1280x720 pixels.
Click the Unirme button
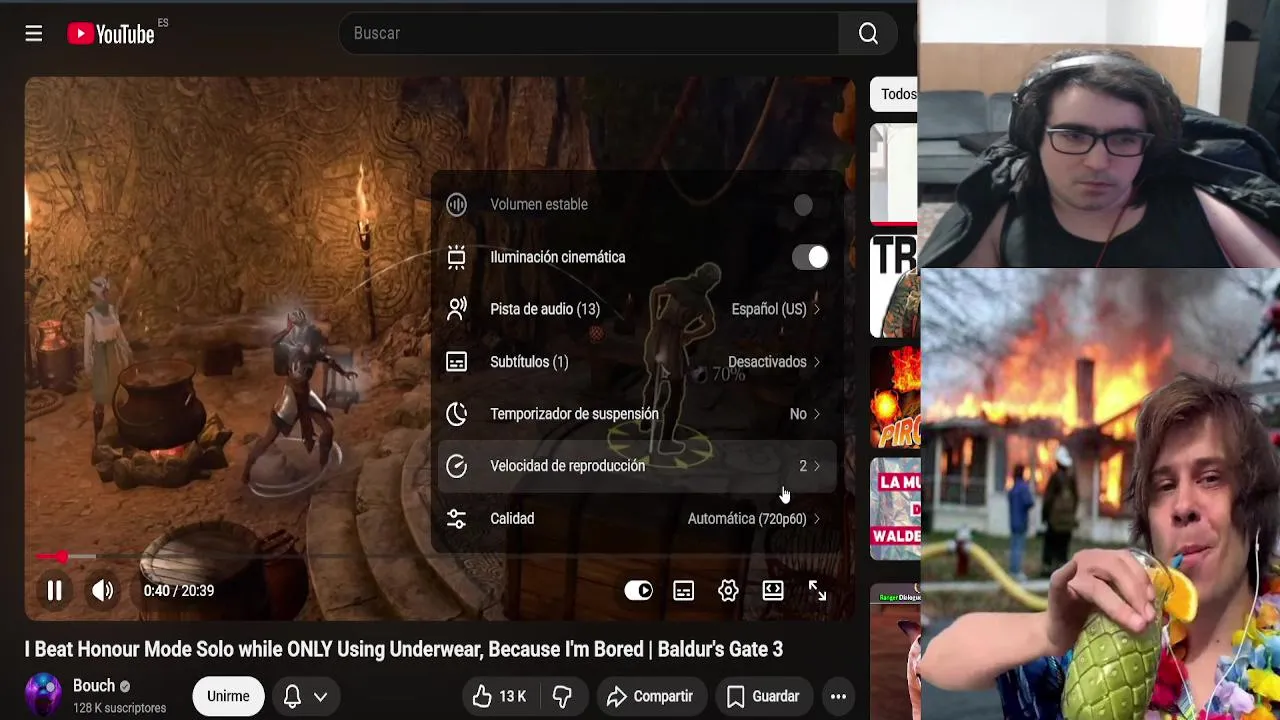[228, 696]
